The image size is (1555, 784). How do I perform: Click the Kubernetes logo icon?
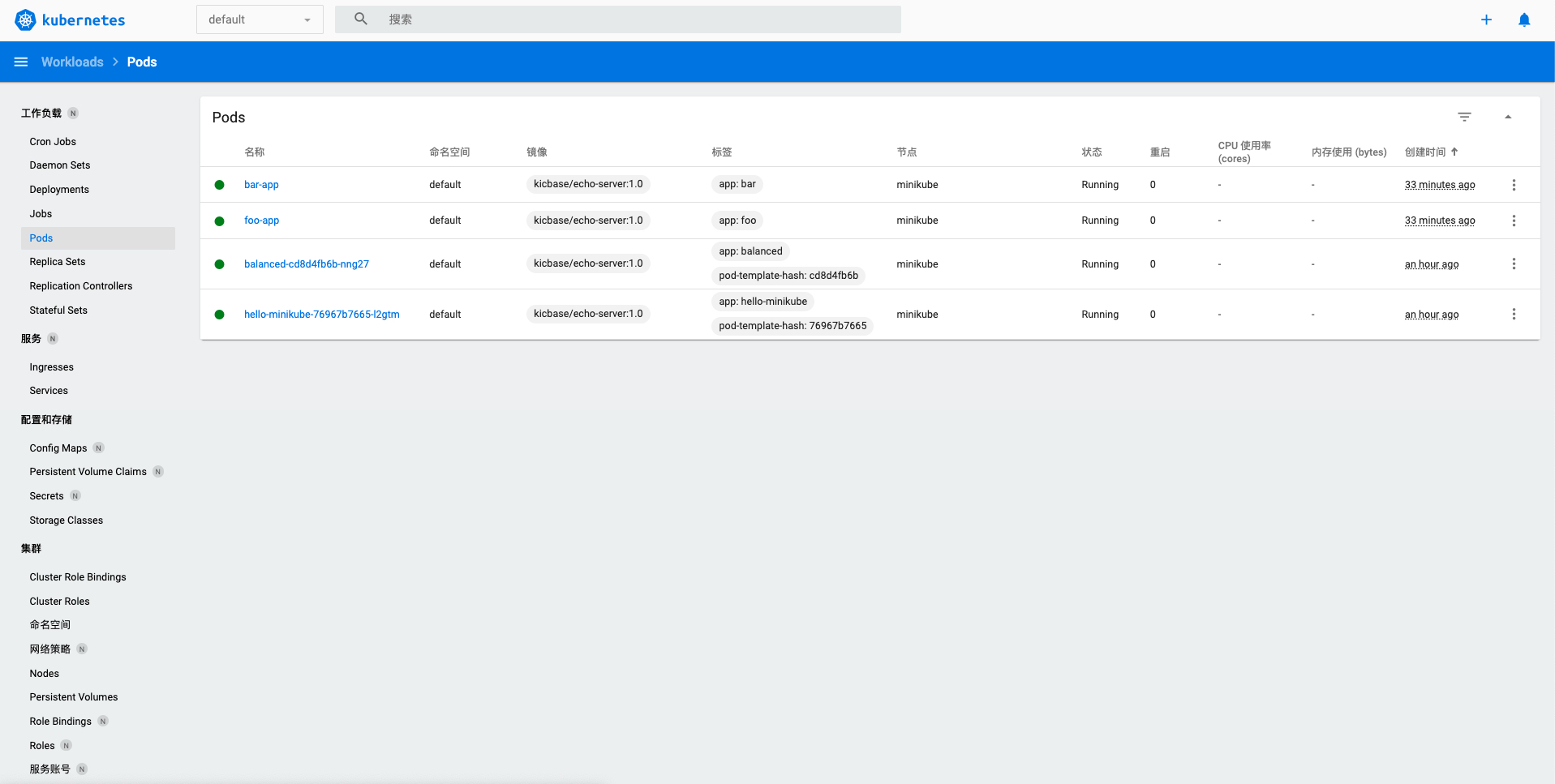coord(25,20)
